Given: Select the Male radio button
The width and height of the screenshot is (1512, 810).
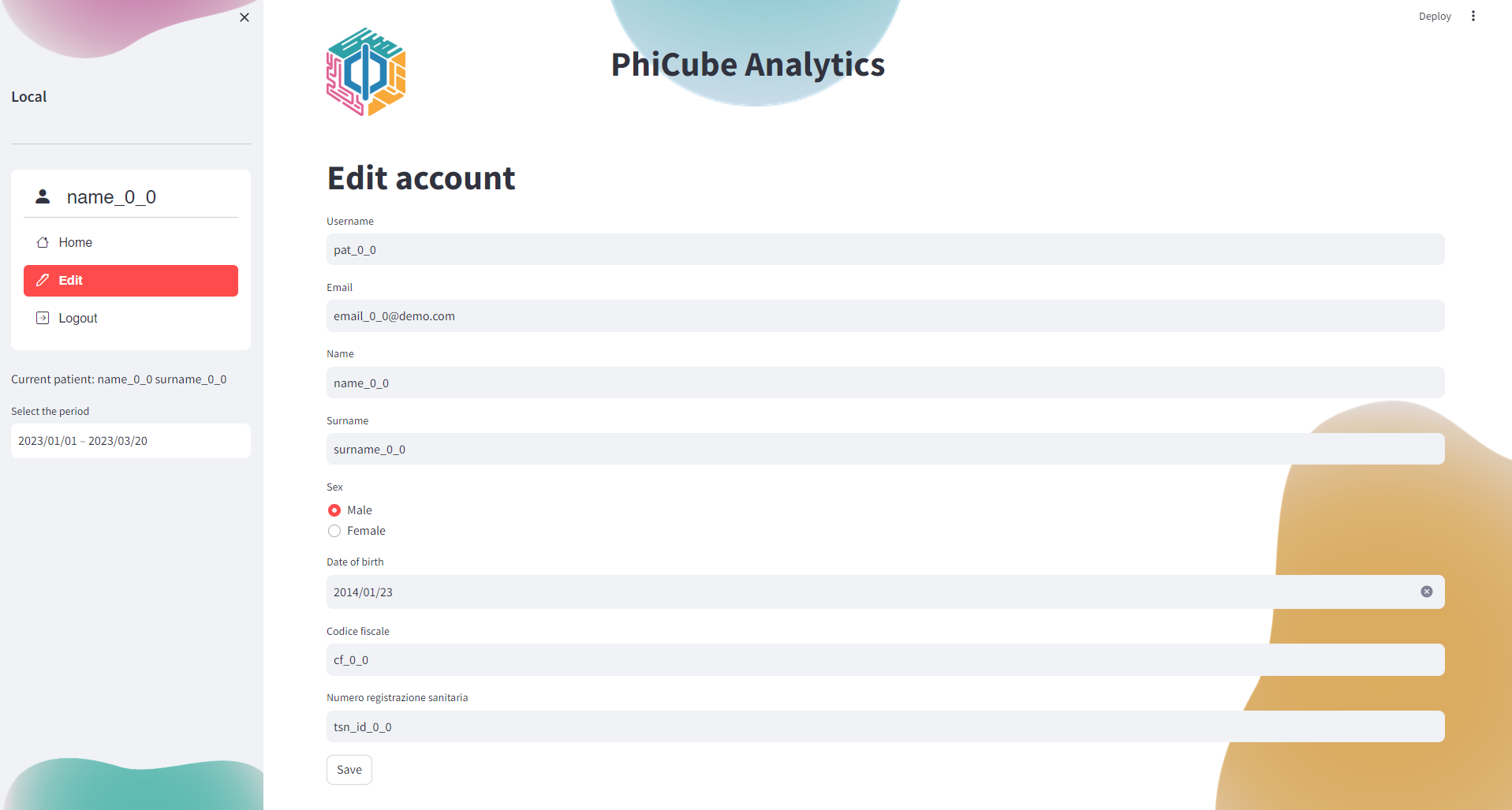Looking at the screenshot, I should coord(334,510).
